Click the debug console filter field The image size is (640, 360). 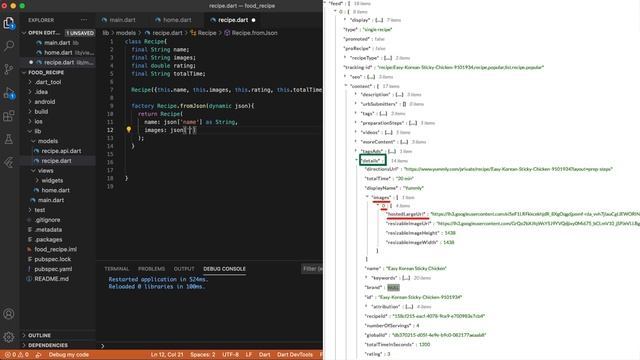click(312, 269)
